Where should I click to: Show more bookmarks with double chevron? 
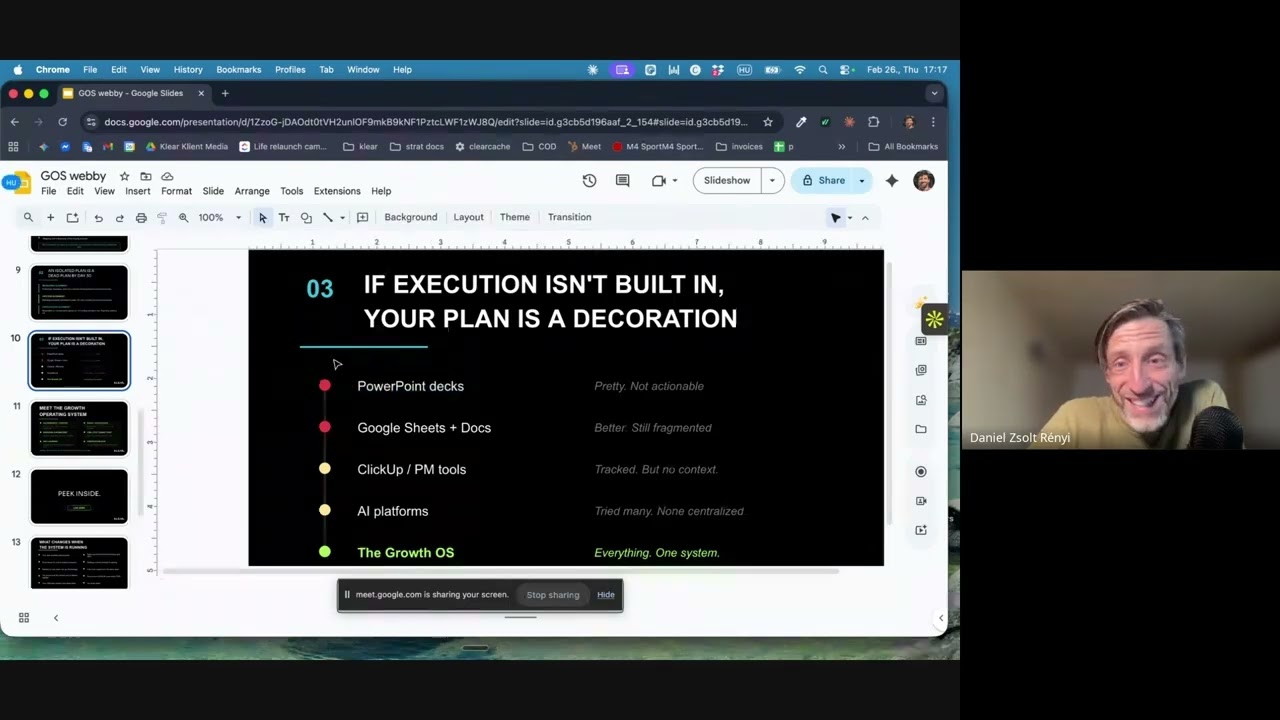coord(841,147)
